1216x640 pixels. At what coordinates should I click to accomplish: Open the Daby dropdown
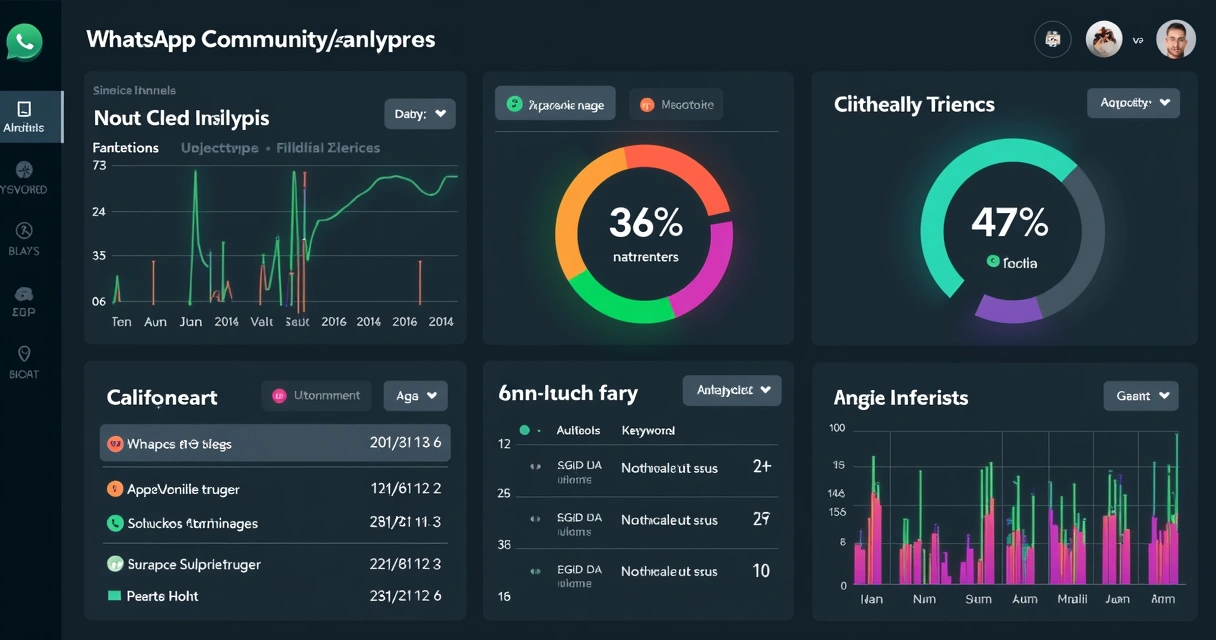pyautogui.click(x=420, y=114)
